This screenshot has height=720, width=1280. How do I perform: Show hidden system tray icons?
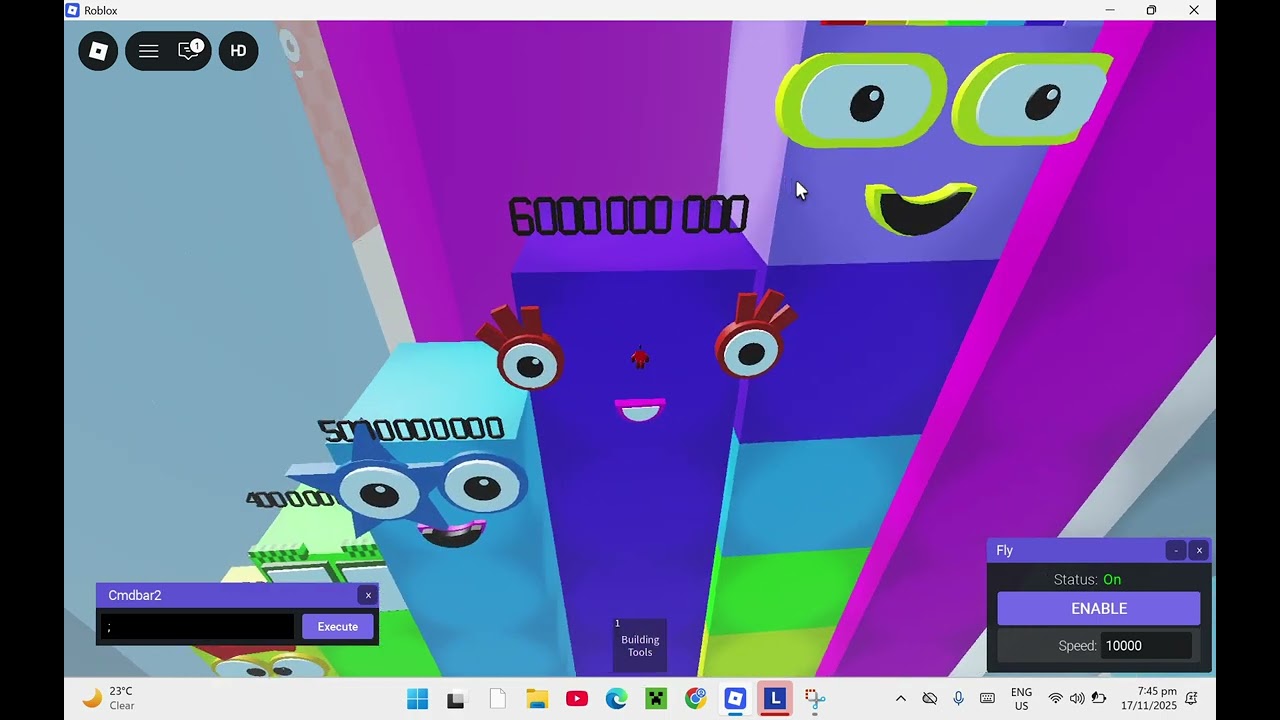coord(900,699)
